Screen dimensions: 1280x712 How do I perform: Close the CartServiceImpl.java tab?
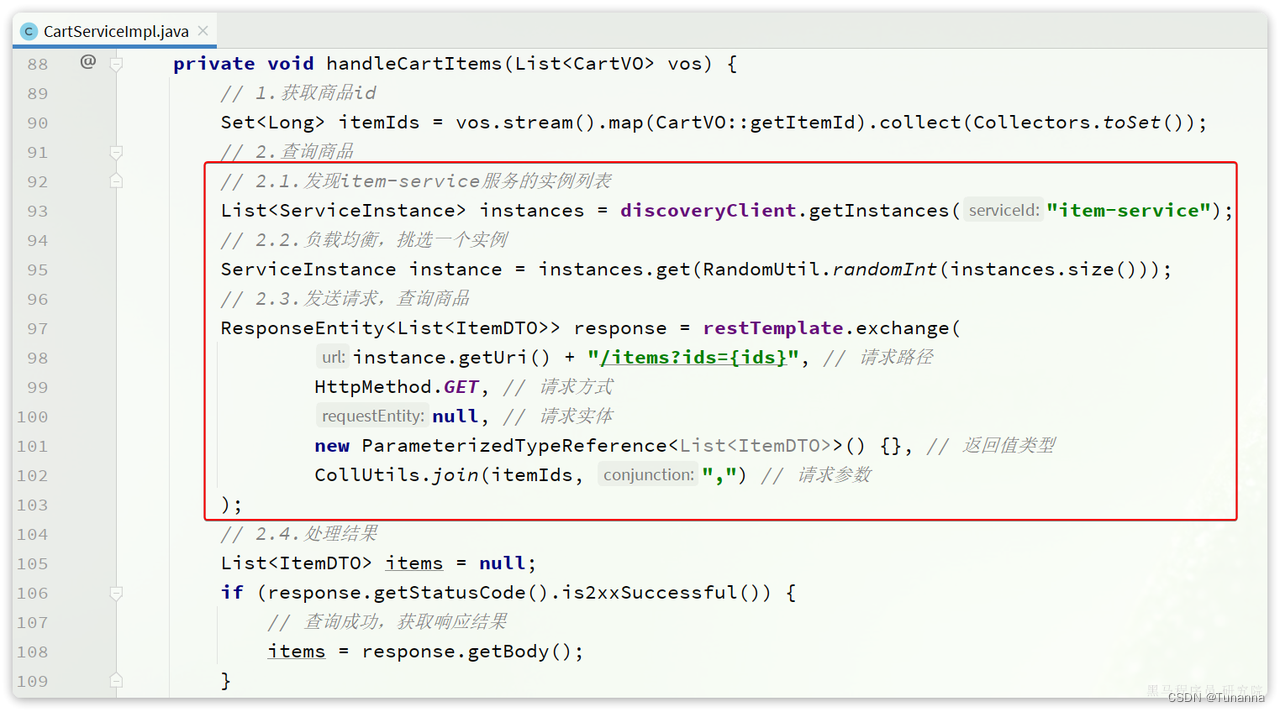(203, 31)
